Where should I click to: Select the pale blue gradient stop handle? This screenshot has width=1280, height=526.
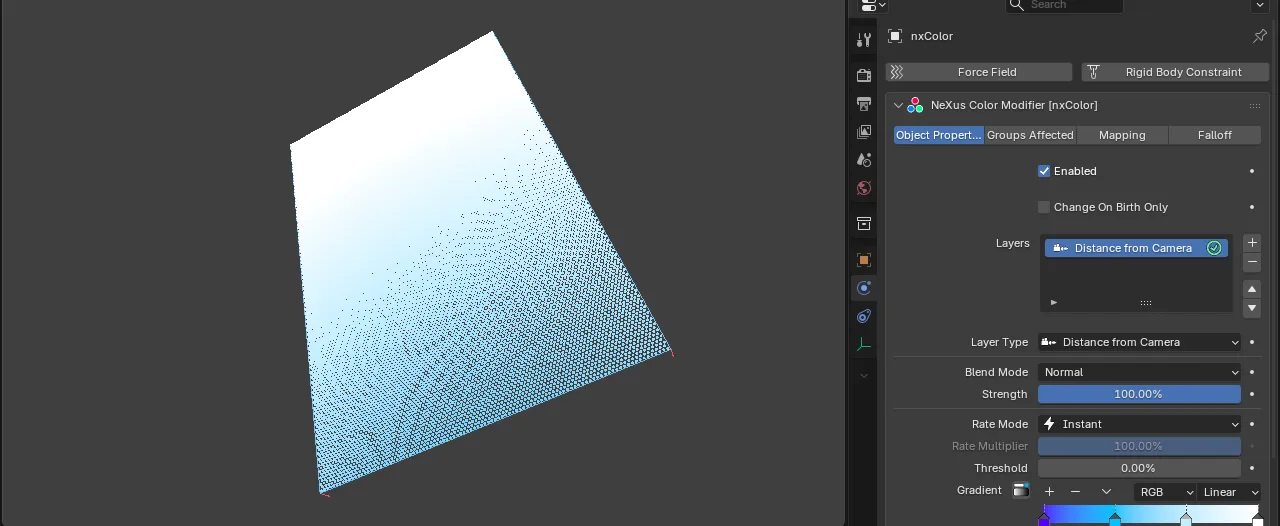1186,520
